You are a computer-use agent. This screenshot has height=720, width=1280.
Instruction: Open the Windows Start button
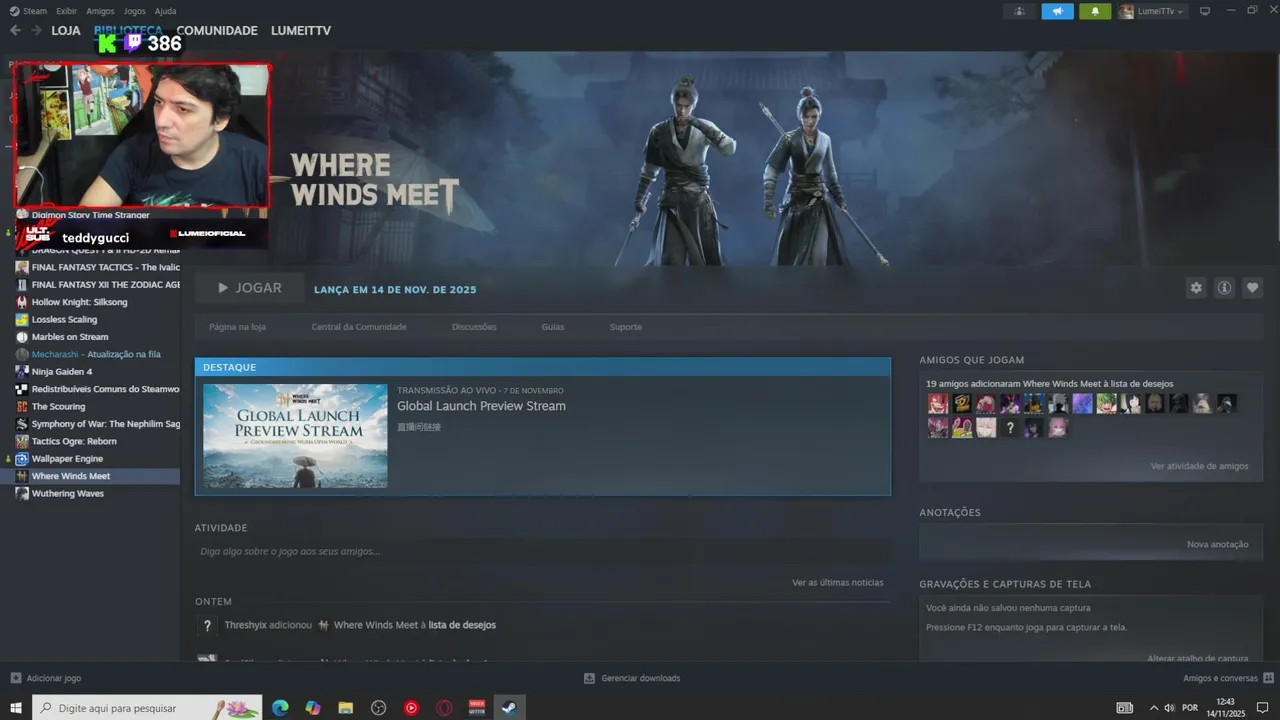pyautogui.click(x=16, y=708)
